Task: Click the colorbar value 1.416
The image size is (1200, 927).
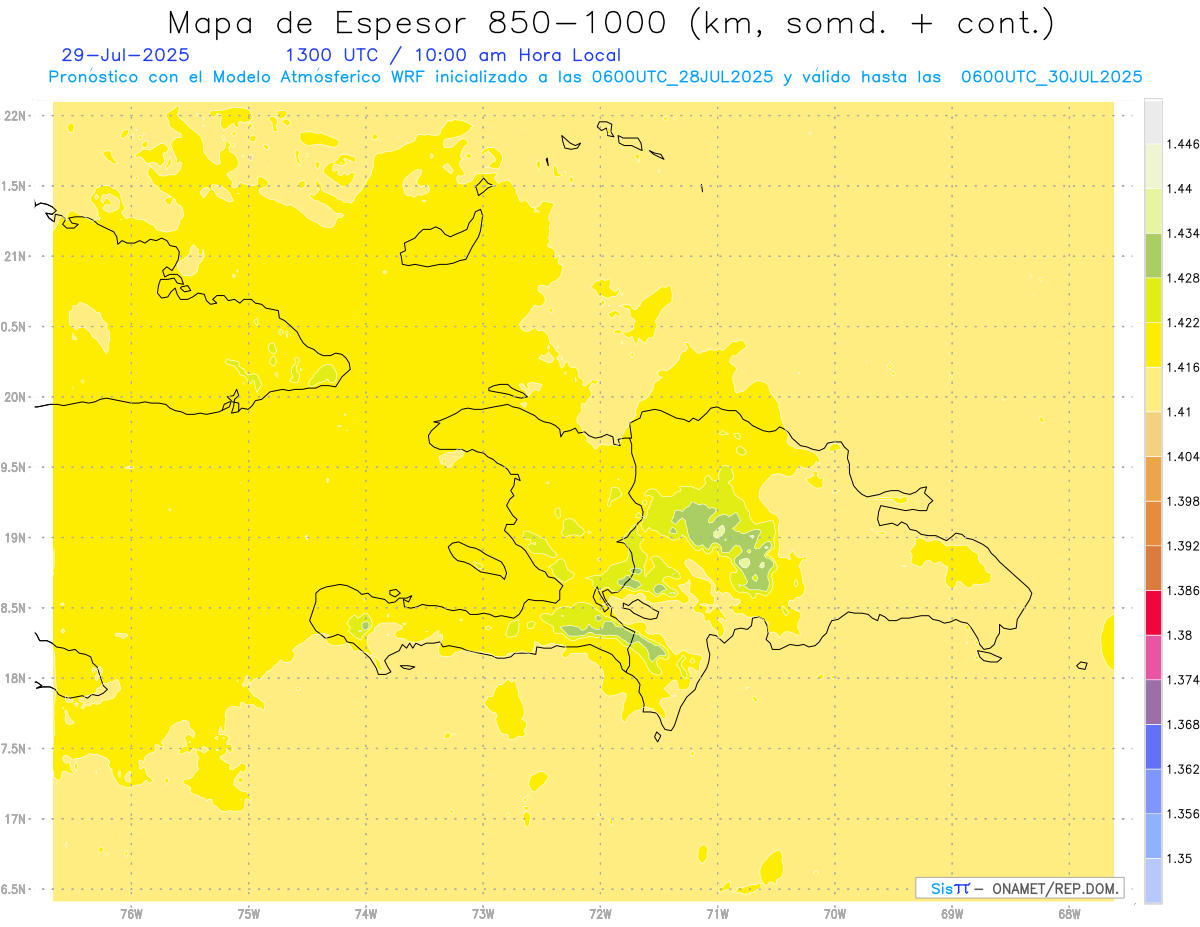Action: pos(1185,367)
